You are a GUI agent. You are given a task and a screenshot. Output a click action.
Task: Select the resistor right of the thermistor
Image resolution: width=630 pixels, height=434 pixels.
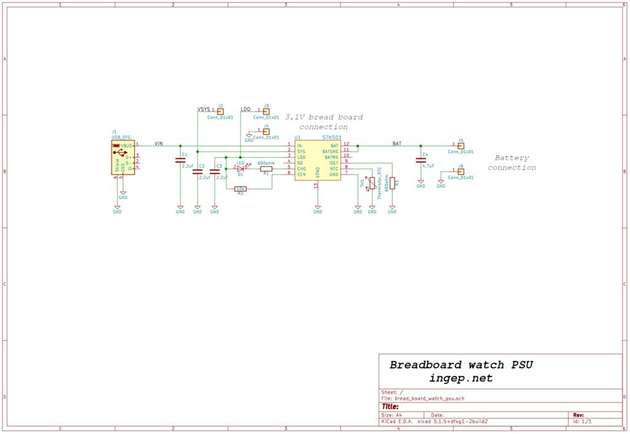point(392,183)
